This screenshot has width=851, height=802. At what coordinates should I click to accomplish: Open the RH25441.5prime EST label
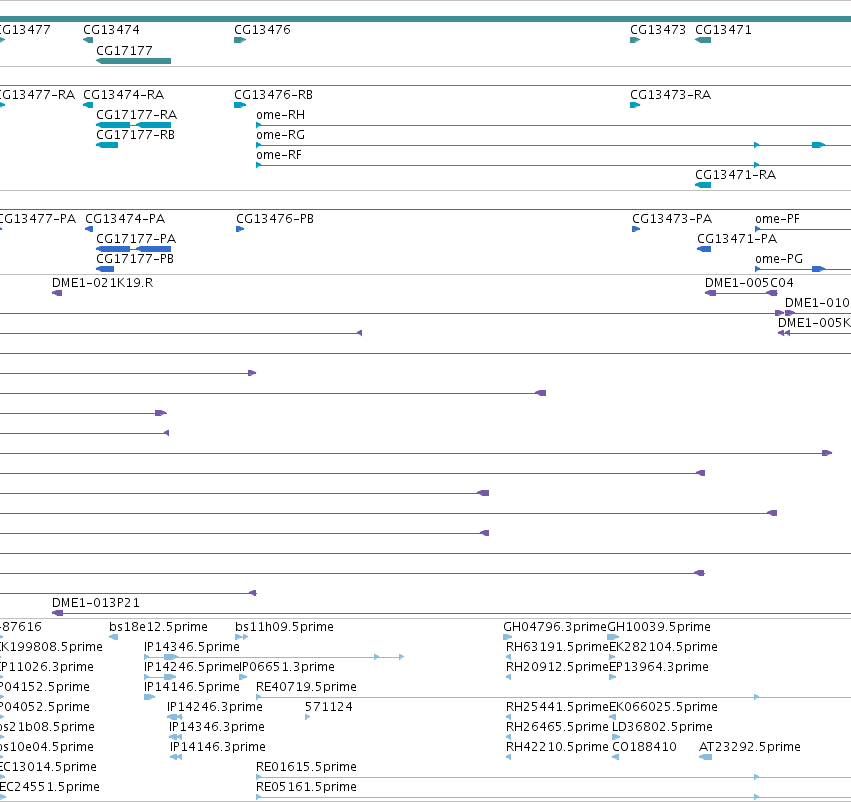pyautogui.click(x=557, y=708)
